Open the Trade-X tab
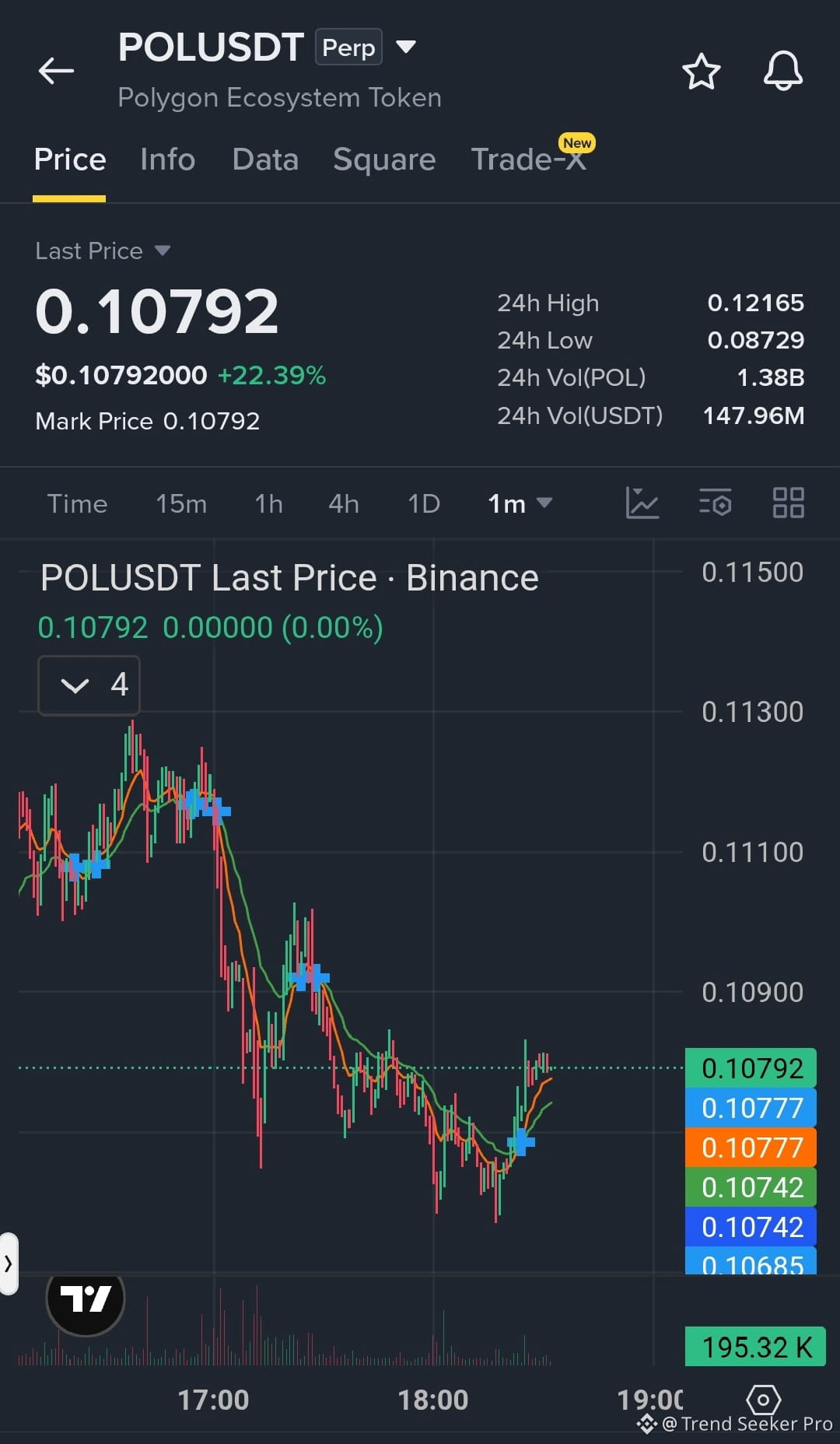The height and width of the screenshot is (1444, 840). pyautogui.click(x=529, y=159)
